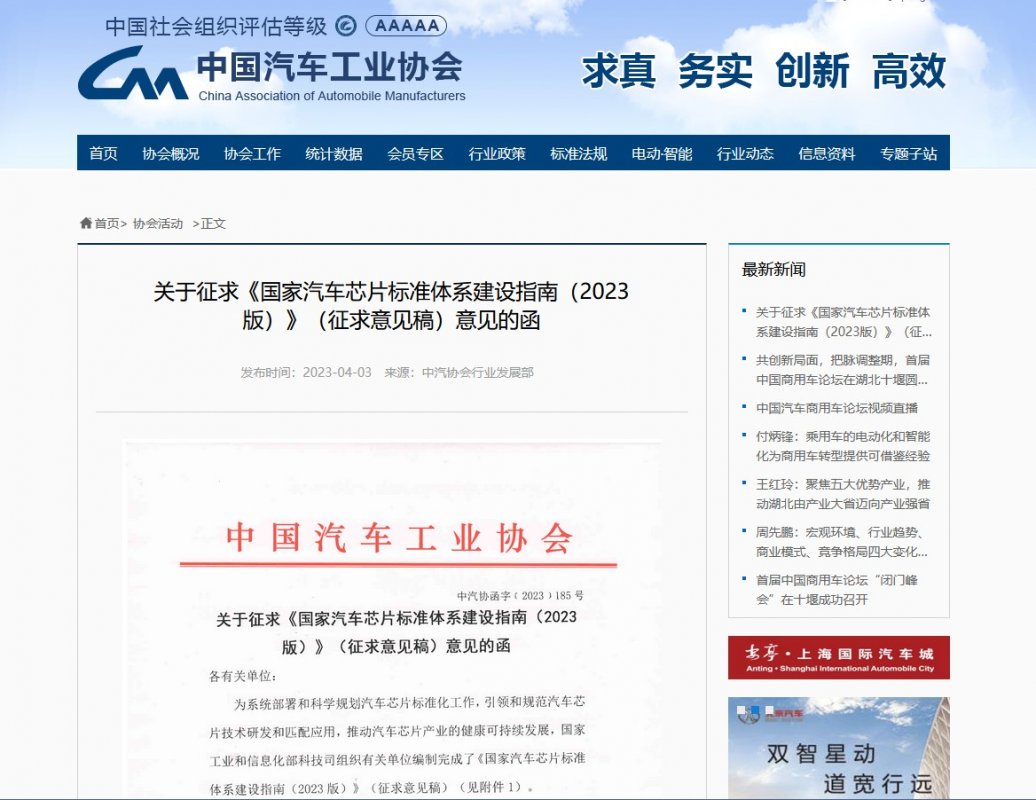Open 会员专区 from navigation bar
Image resolution: width=1036 pixels, height=800 pixels.
click(415, 153)
